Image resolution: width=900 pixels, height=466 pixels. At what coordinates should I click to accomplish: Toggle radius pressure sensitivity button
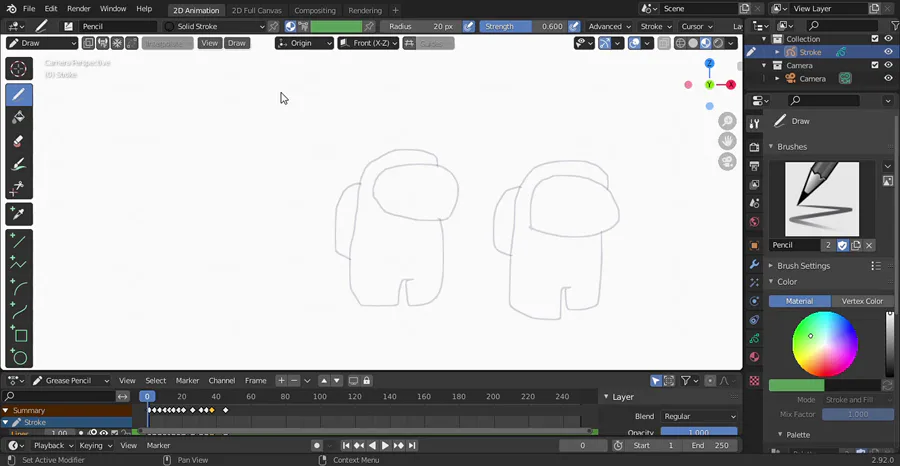point(469,26)
